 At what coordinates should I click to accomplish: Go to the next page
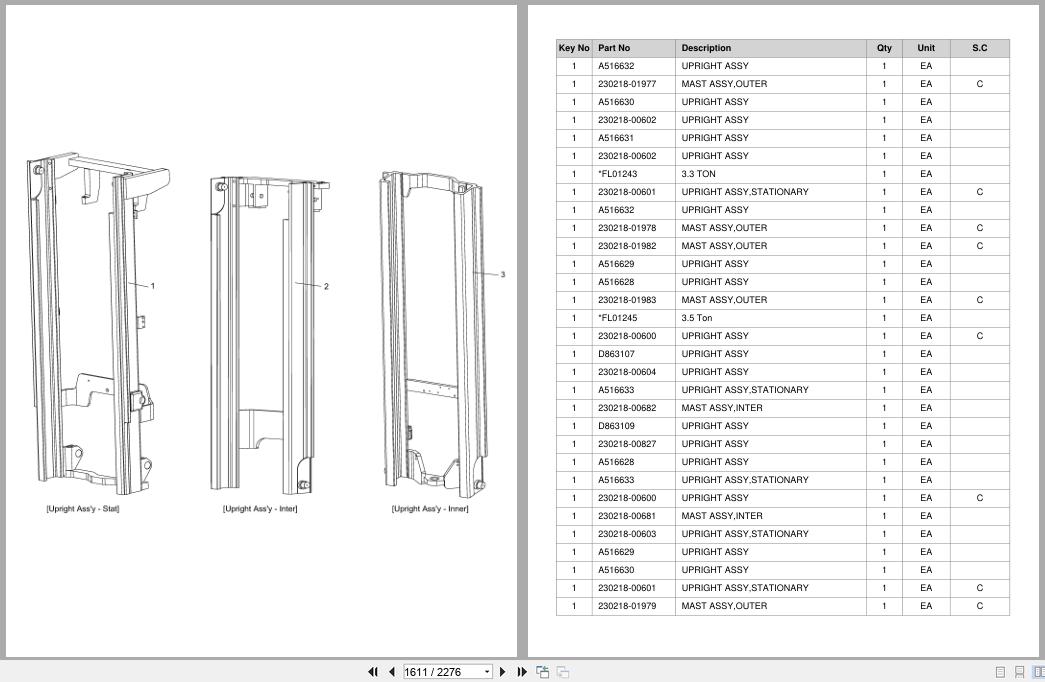click(503, 672)
